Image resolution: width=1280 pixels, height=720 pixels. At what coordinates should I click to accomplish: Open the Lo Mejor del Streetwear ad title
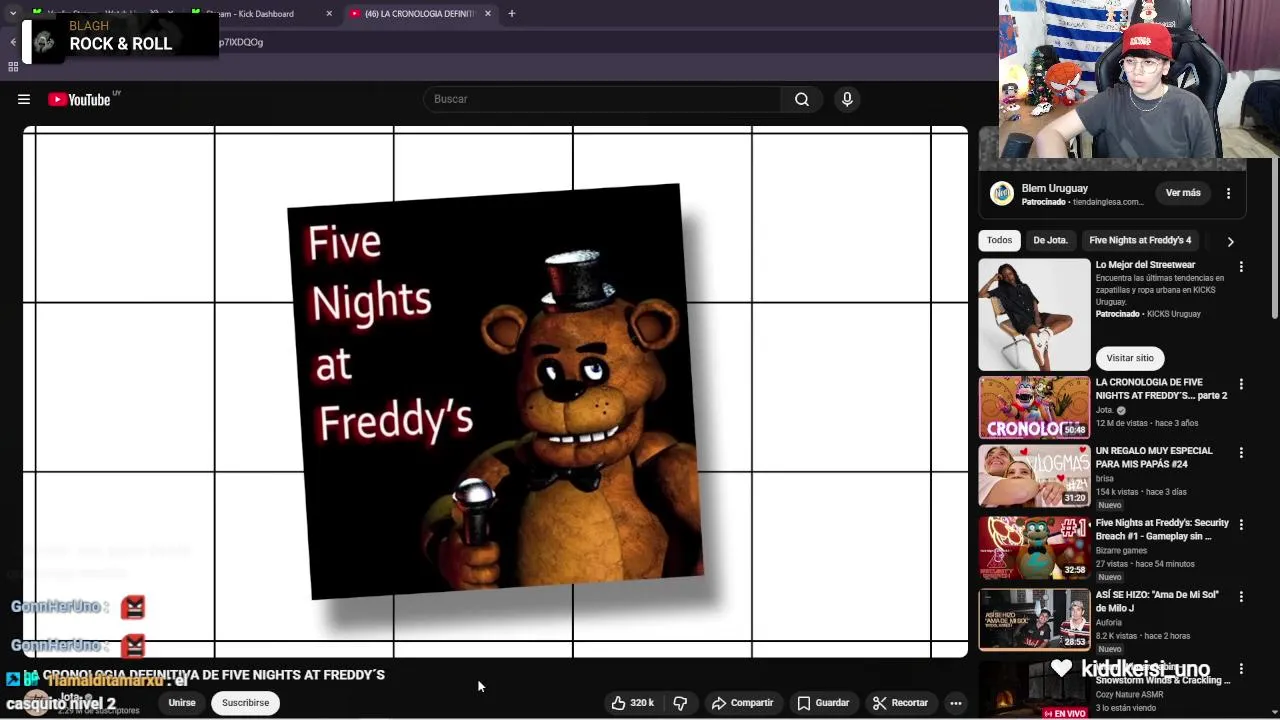pos(1145,265)
